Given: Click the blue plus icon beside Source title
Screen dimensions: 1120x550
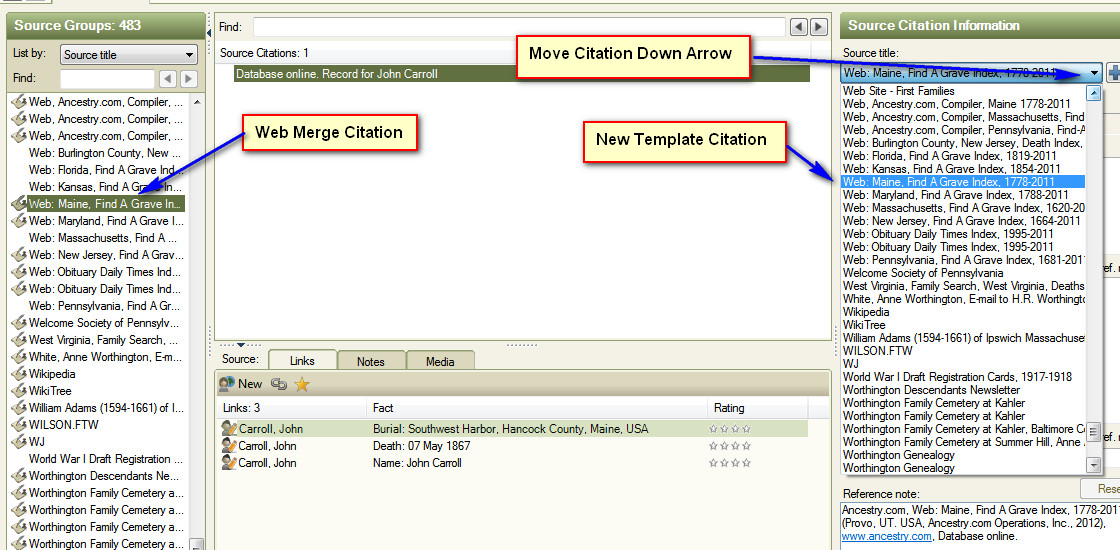Looking at the screenshot, I should pos(1114,72).
